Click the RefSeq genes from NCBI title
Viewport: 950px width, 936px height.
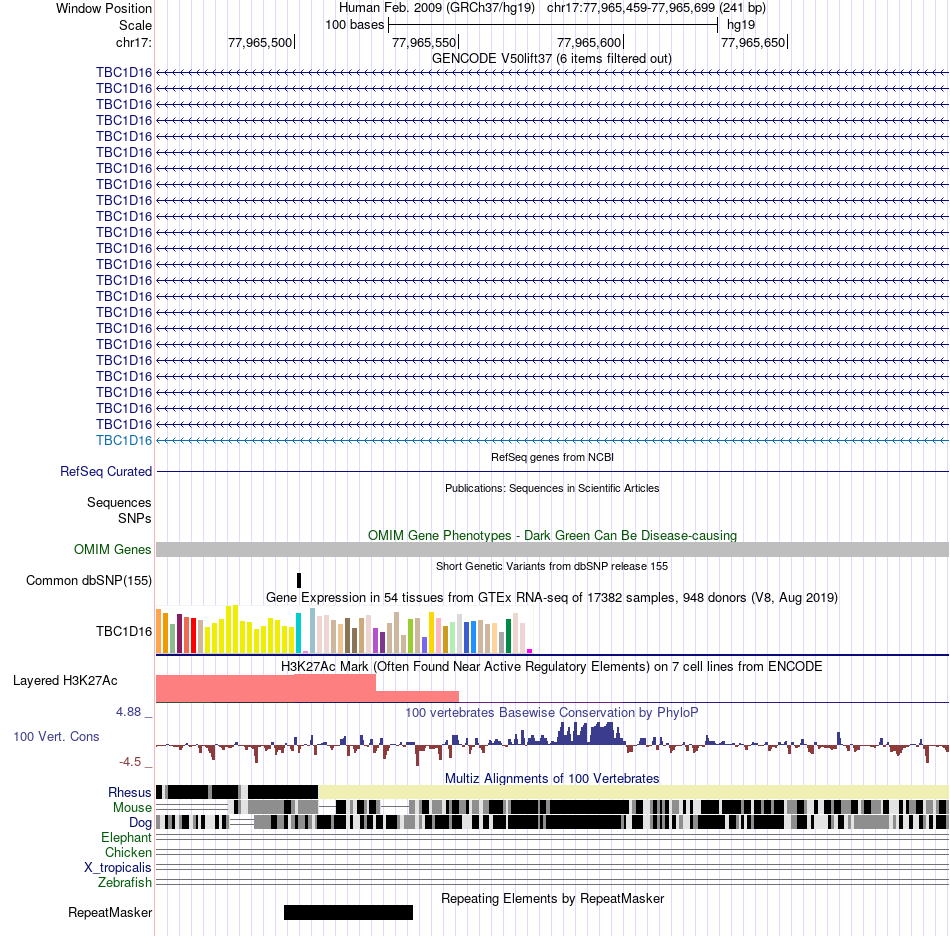coord(552,457)
